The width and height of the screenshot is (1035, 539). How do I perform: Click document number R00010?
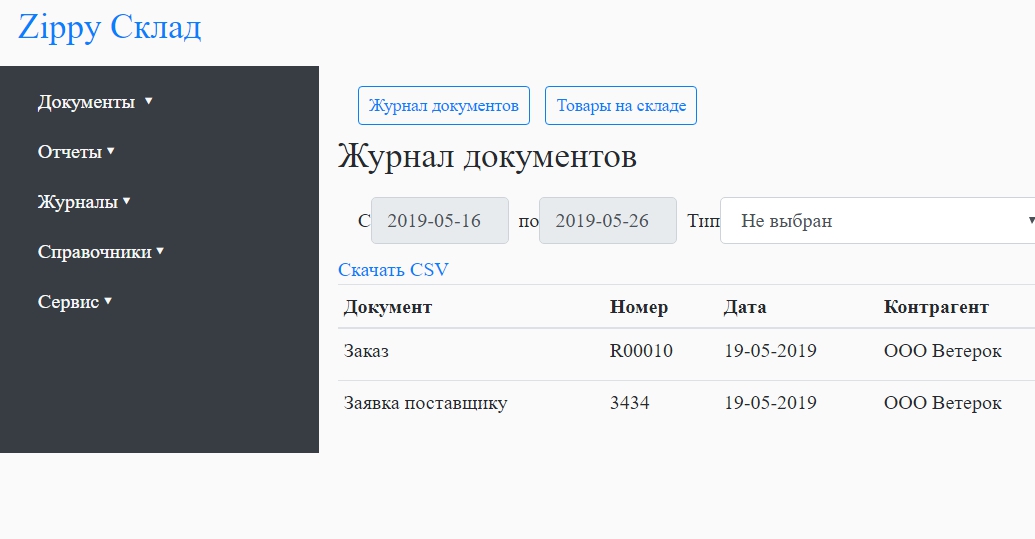(x=641, y=352)
